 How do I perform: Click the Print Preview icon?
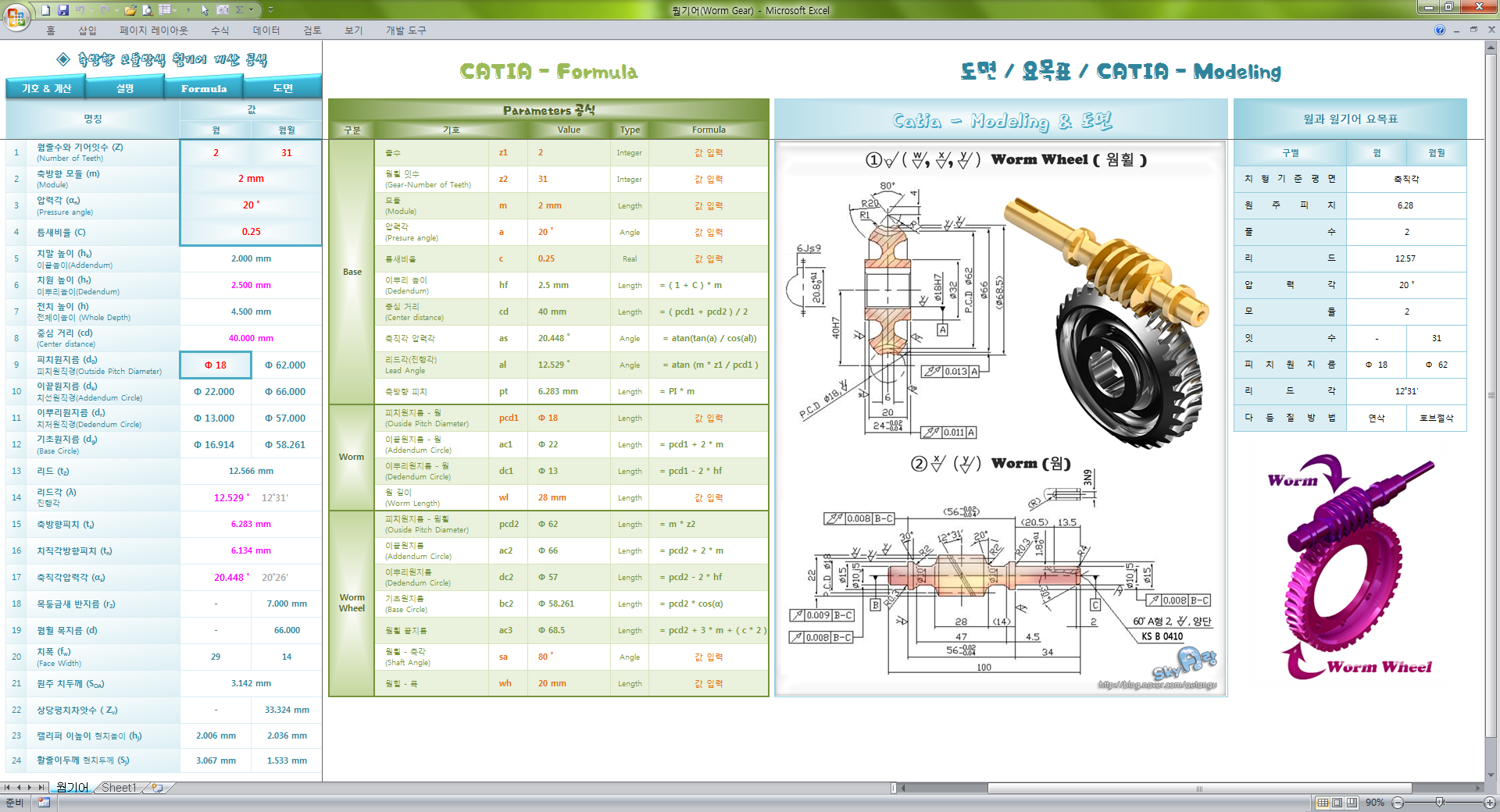click(x=147, y=11)
